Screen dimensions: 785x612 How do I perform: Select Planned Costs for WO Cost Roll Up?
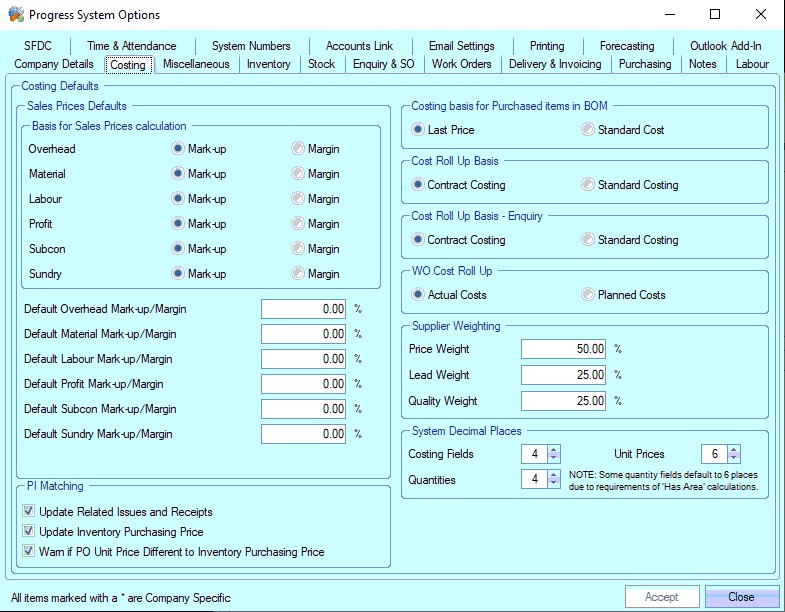pyautogui.click(x=588, y=295)
